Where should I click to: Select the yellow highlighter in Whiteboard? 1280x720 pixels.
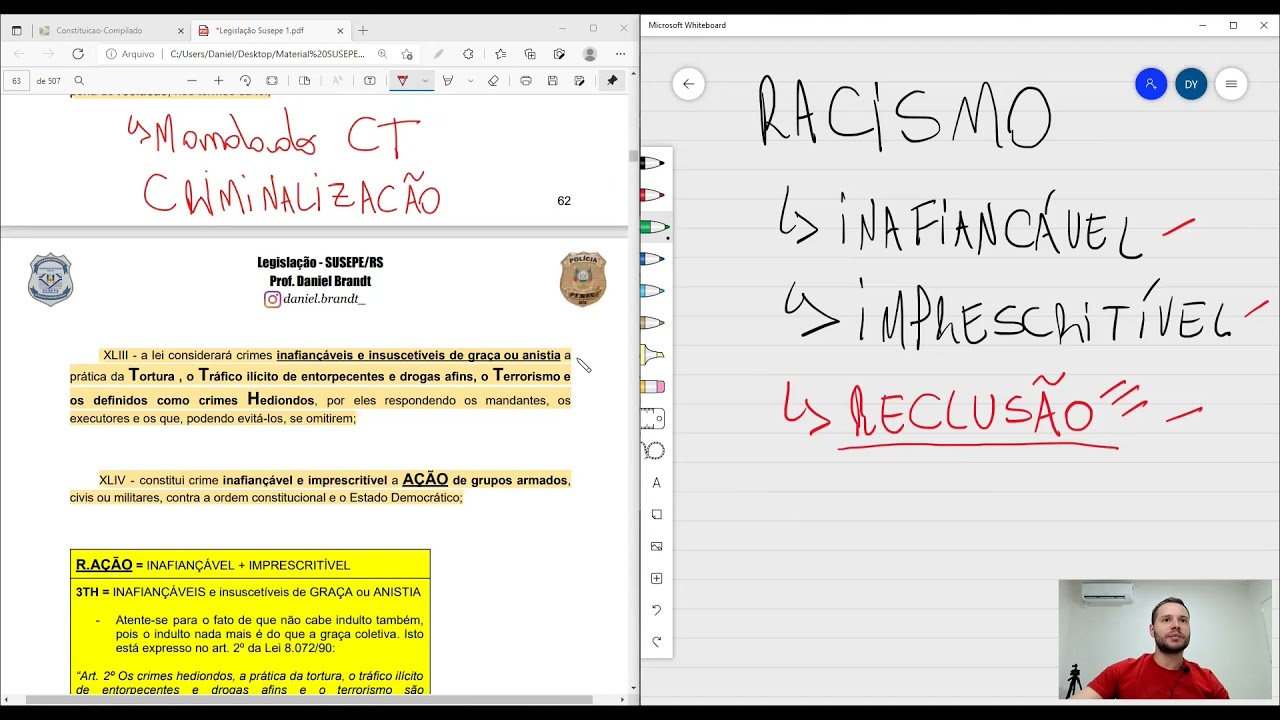point(654,355)
